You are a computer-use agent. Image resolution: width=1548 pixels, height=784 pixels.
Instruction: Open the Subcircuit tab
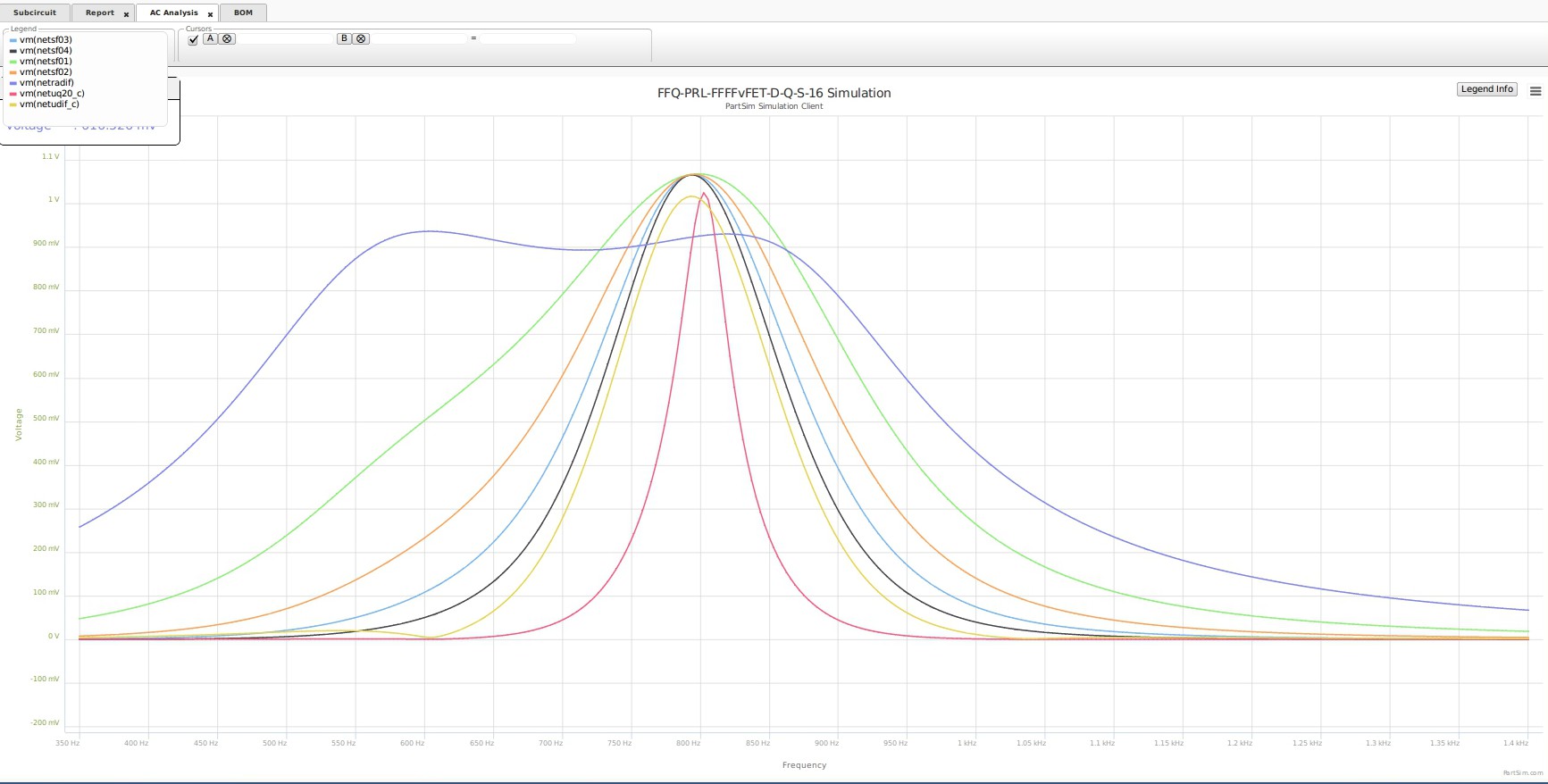pos(35,13)
